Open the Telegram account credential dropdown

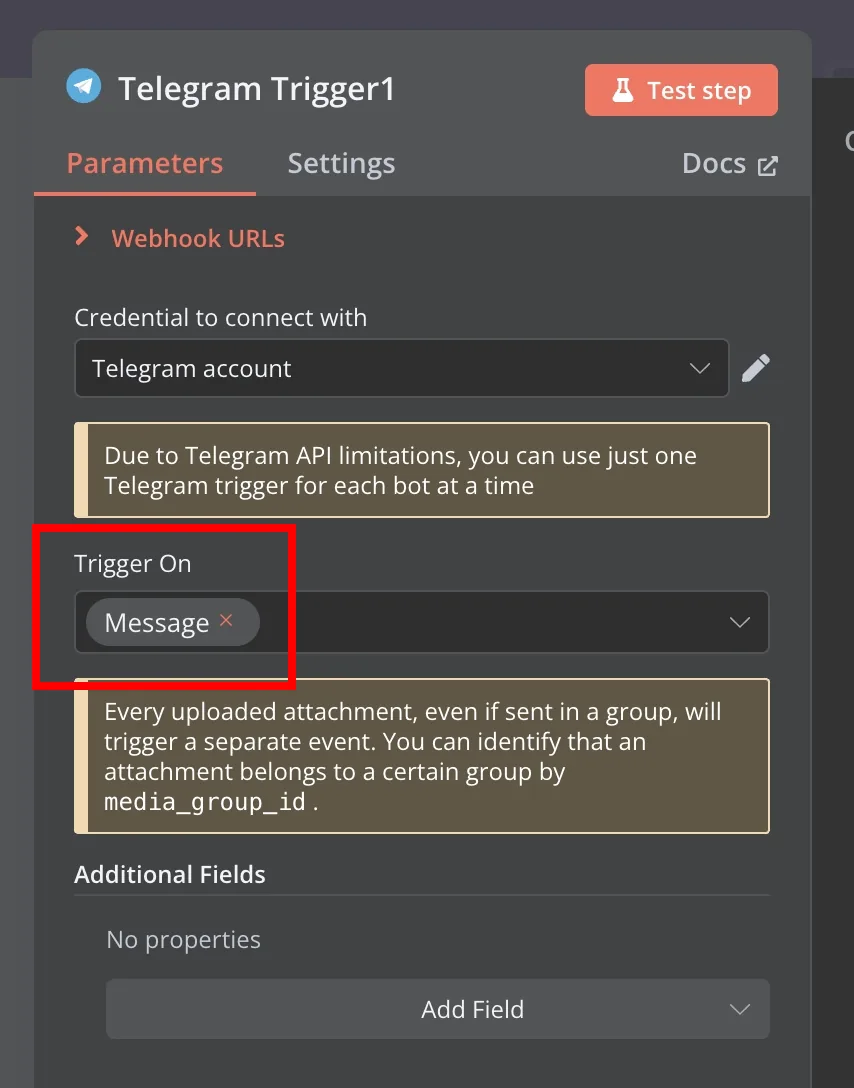point(402,368)
